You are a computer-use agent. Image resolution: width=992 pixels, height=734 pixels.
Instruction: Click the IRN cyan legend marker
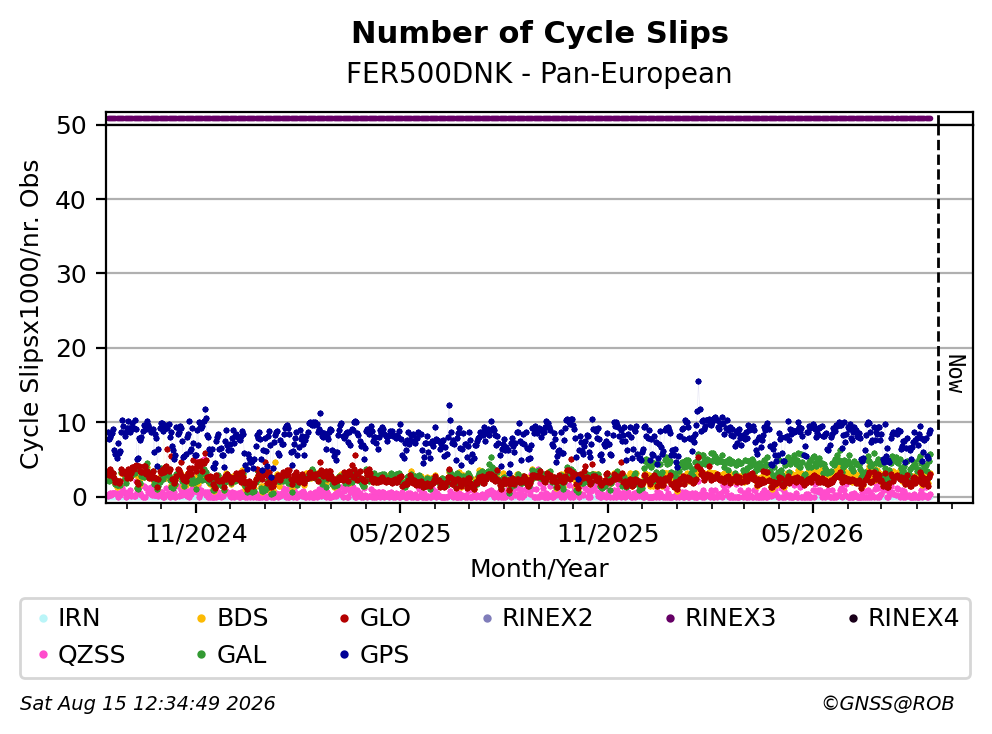[x=43, y=618]
